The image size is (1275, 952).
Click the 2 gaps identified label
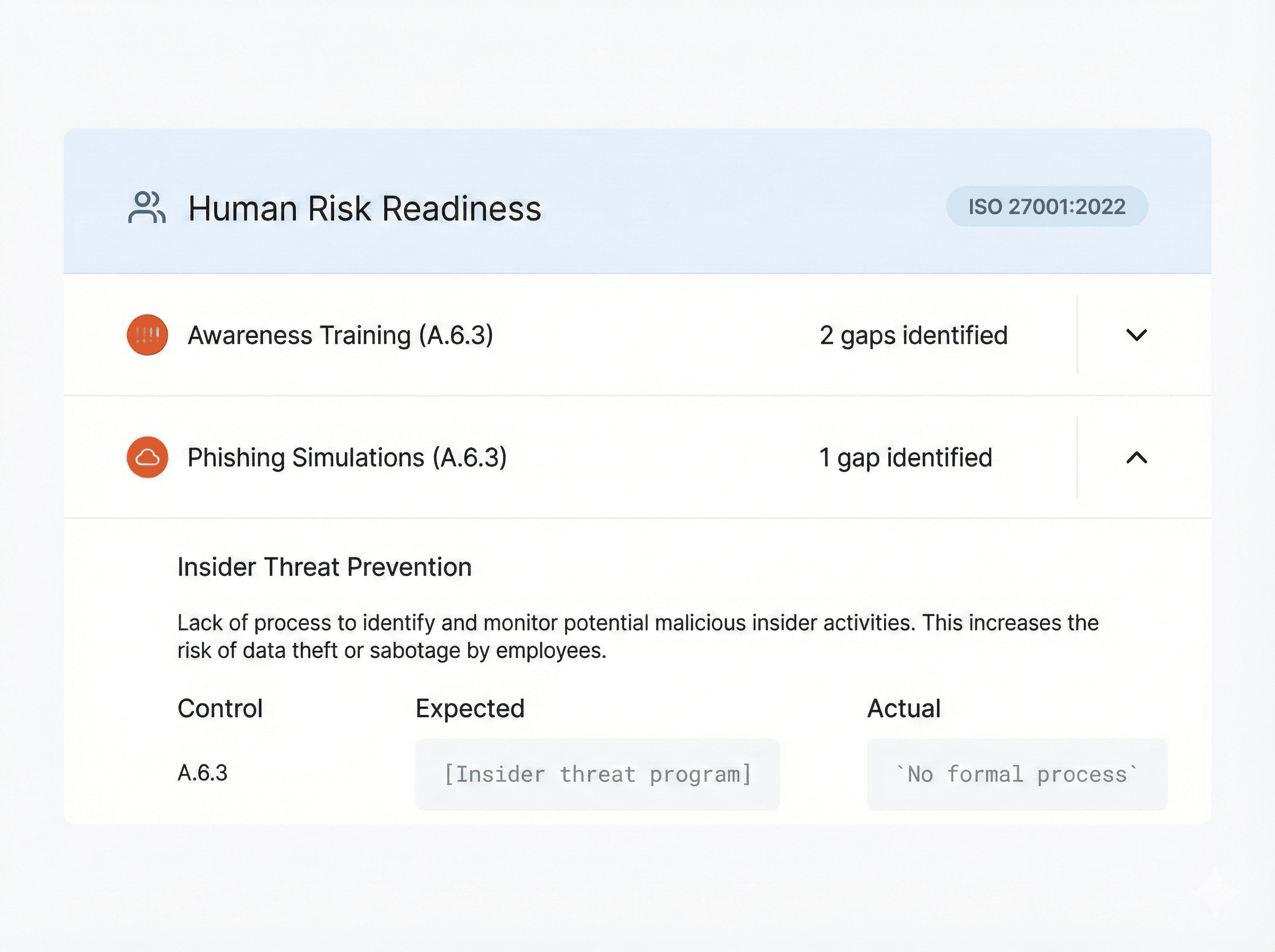[x=913, y=335]
